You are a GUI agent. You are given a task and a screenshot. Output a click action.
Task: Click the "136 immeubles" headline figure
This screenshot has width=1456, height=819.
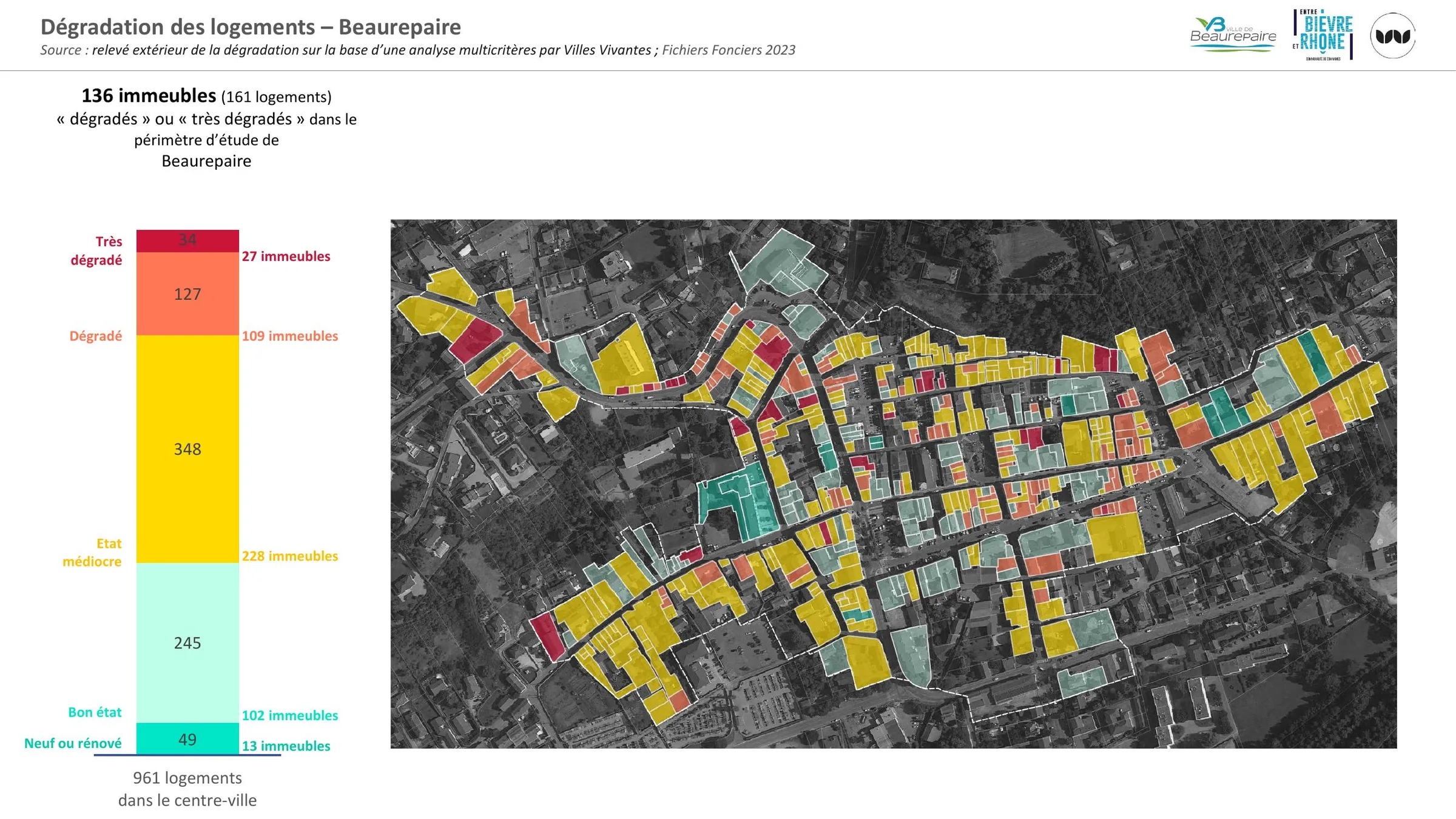149,95
